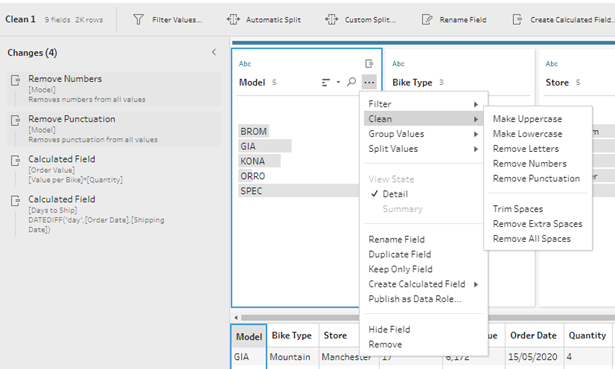Image resolution: width=615 pixels, height=369 pixels.
Task: Click the Custom Split icon
Action: coord(331,19)
